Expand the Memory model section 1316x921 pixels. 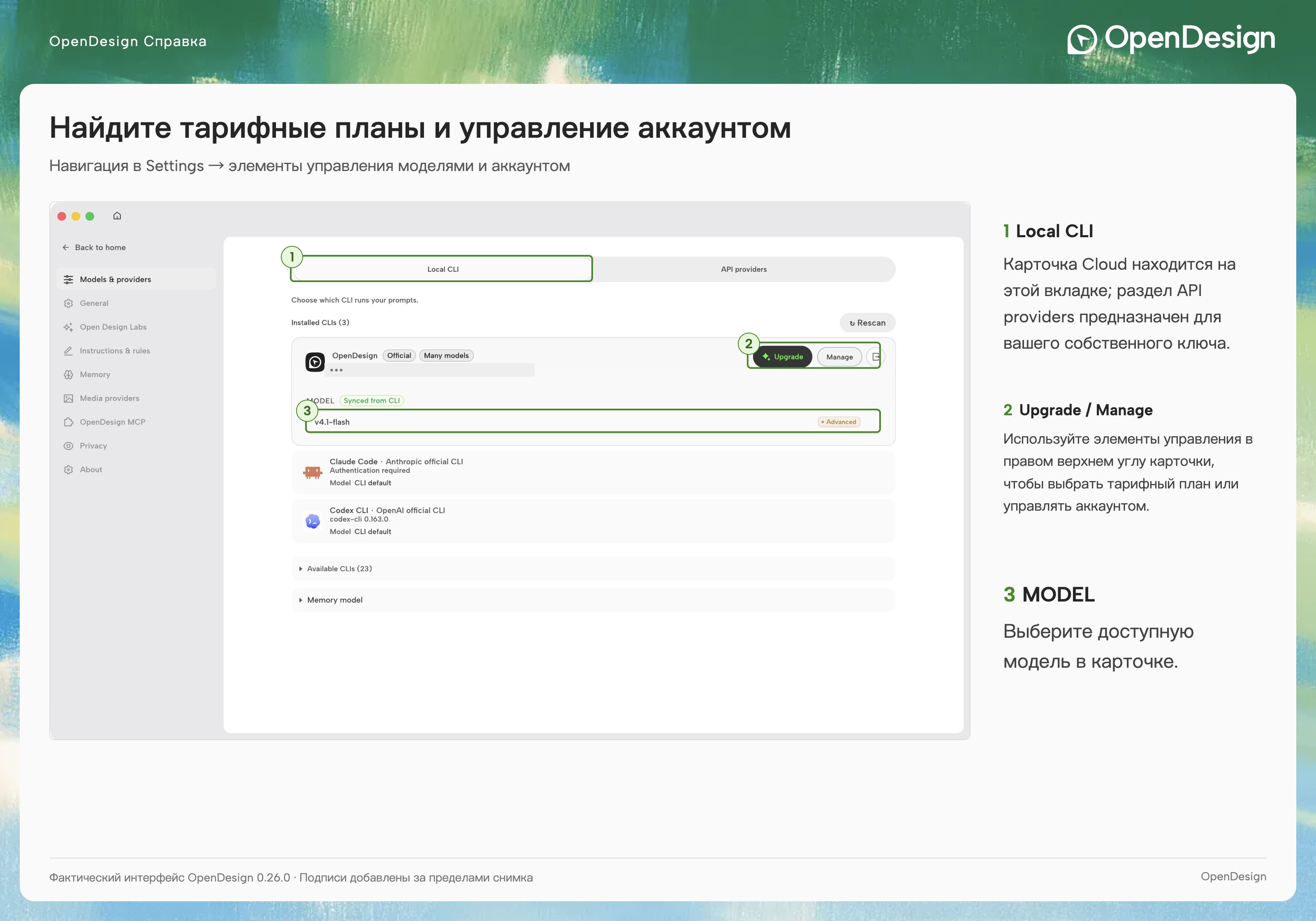(593, 600)
